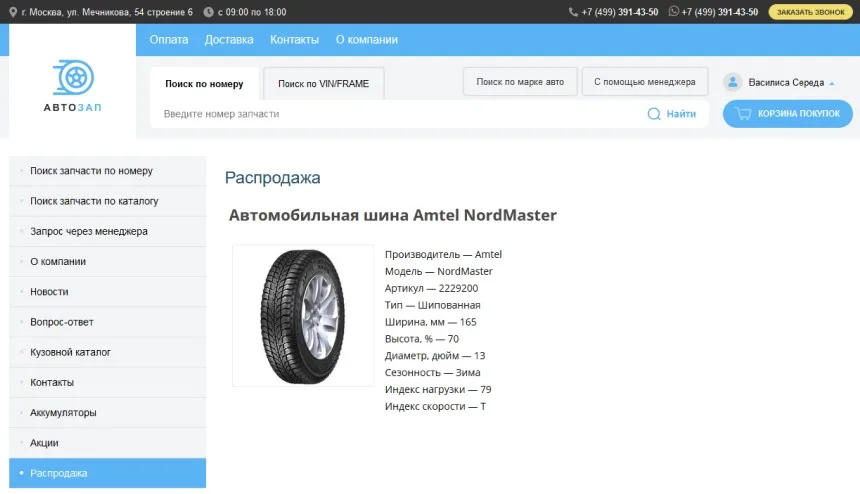This screenshot has width=860, height=494.
Task: Click the Василиса Середа user name
Action: 786,82
